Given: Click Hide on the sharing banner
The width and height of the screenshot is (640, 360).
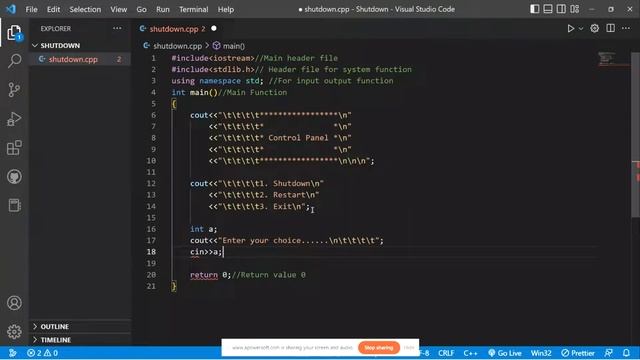Looking at the screenshot, I should (x=409, y=348).
